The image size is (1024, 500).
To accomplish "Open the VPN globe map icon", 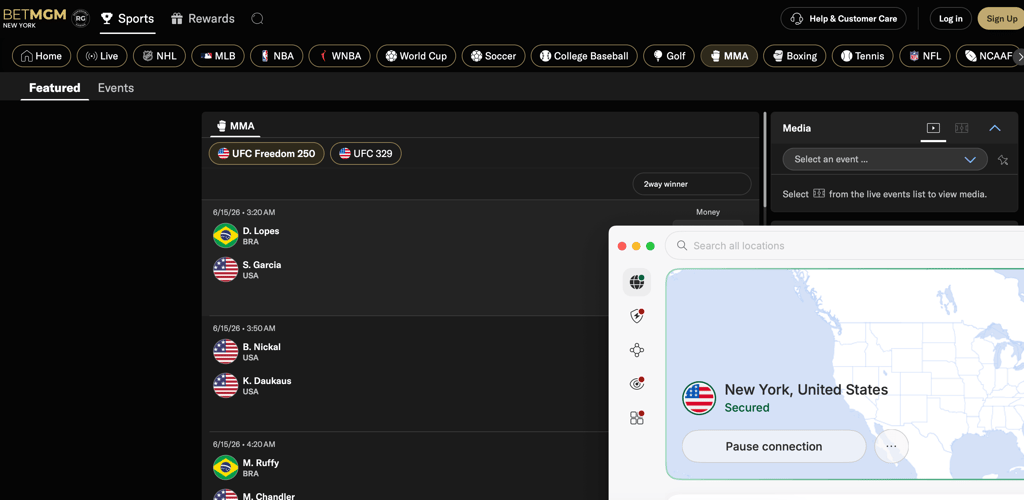I will [637, 282].
